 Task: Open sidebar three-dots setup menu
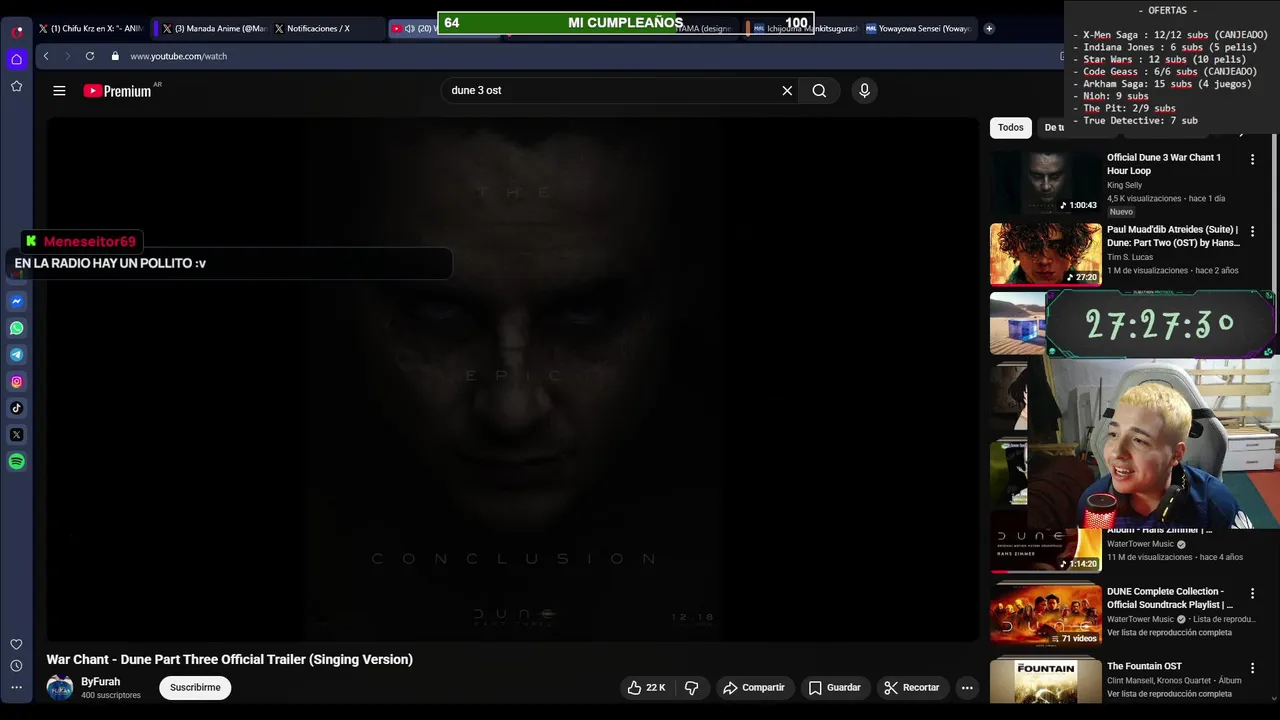point(17,687)
